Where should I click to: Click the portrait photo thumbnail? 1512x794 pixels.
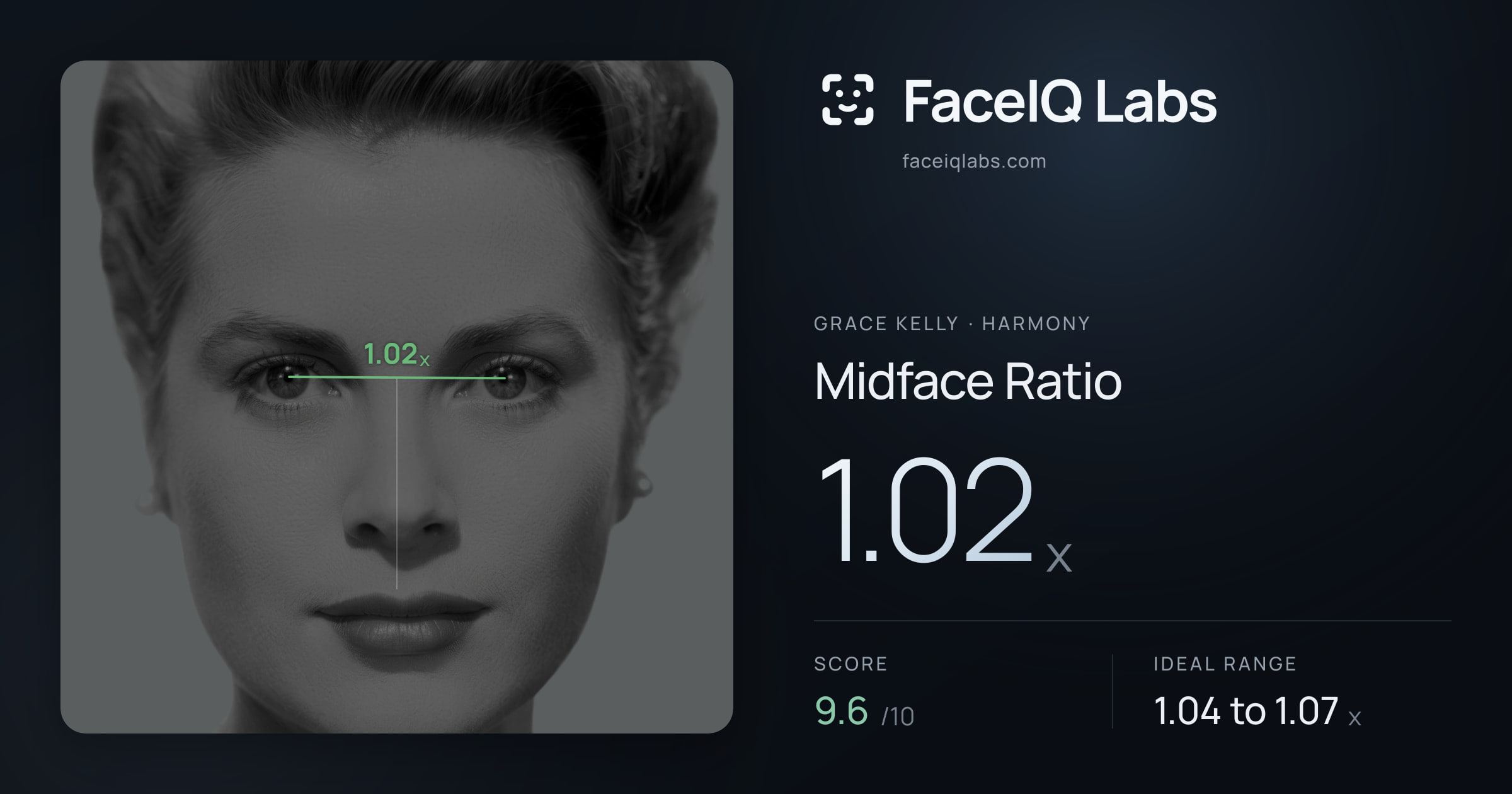pos(397,397)
